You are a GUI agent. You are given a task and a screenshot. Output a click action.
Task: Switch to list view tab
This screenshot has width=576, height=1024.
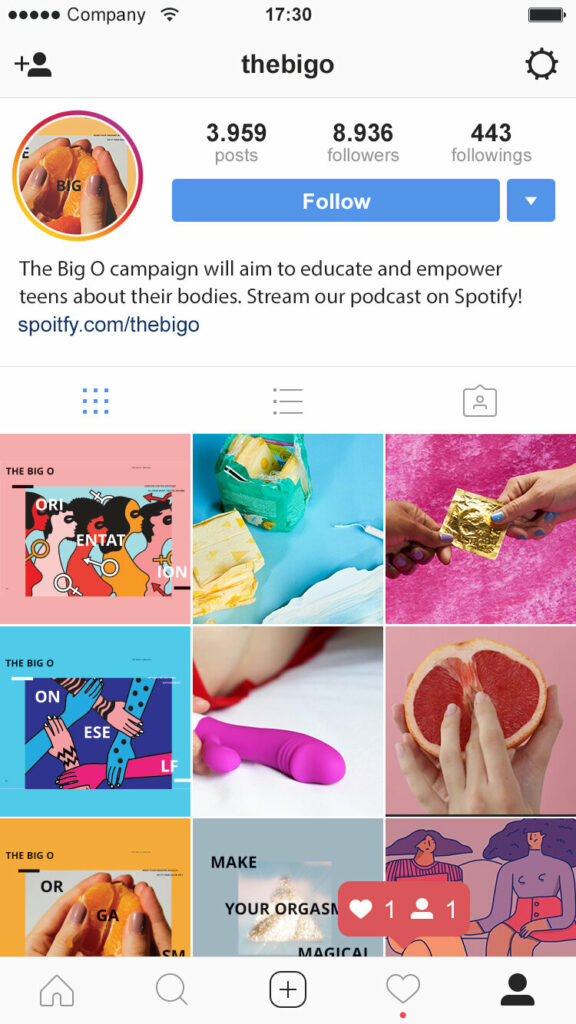point(288,401)
